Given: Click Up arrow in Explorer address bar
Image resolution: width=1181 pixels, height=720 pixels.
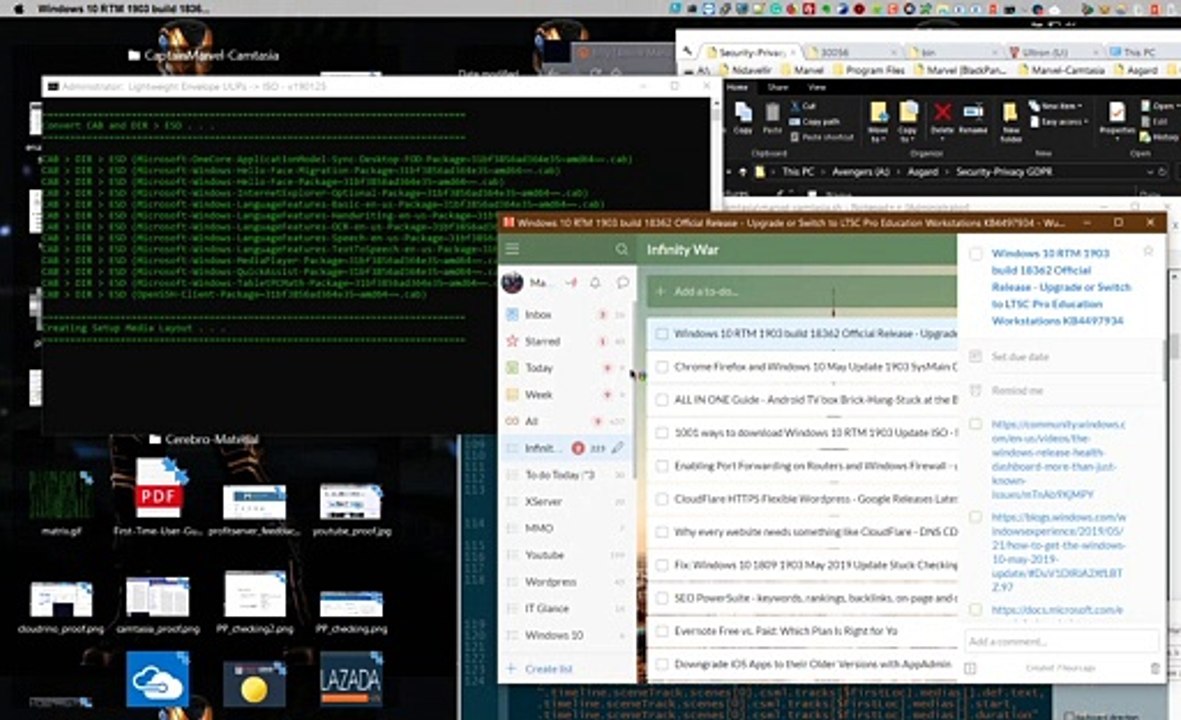Looking at the screenshot, I should click(743, 172).
